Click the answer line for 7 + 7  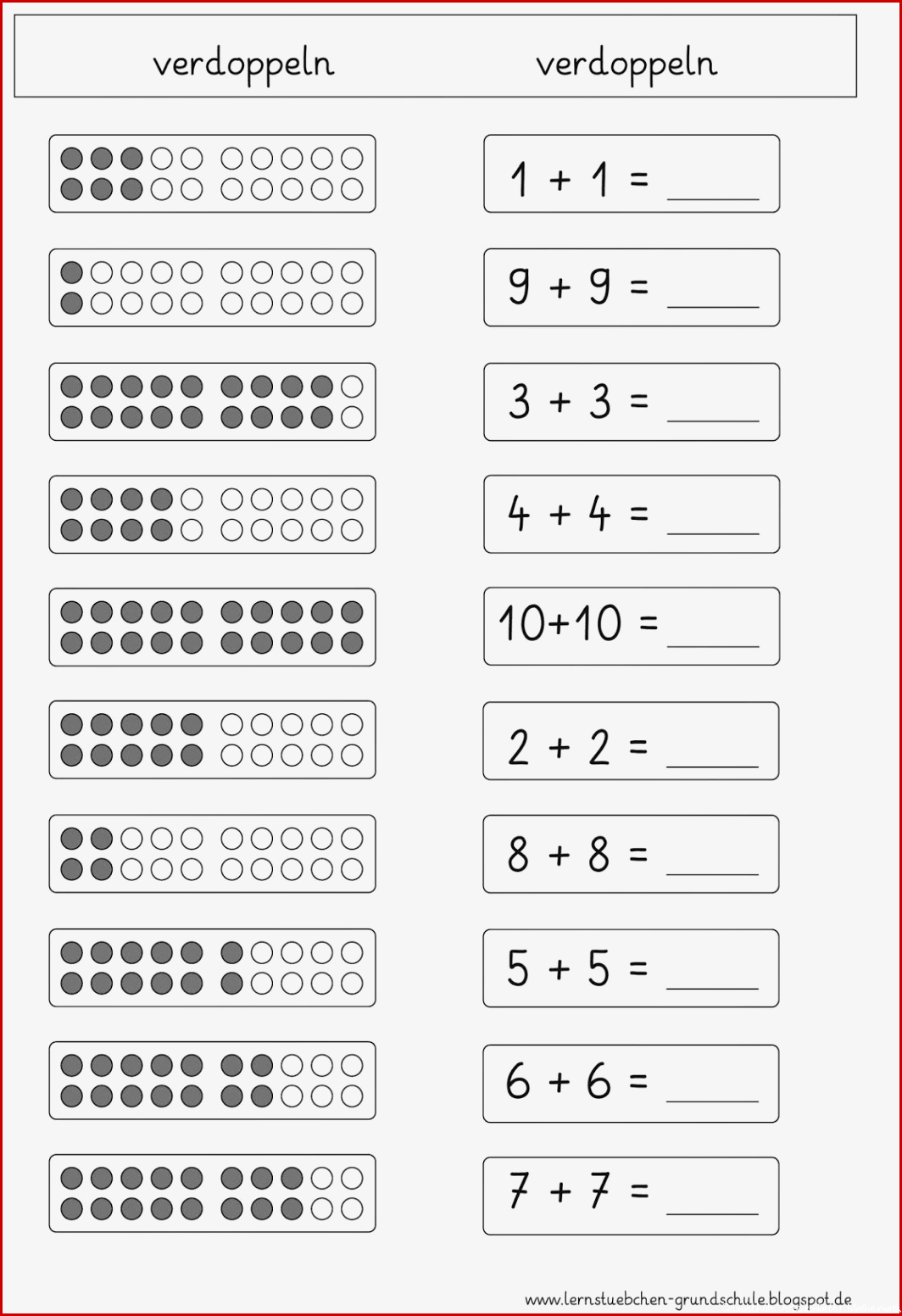pos(712,1213)
